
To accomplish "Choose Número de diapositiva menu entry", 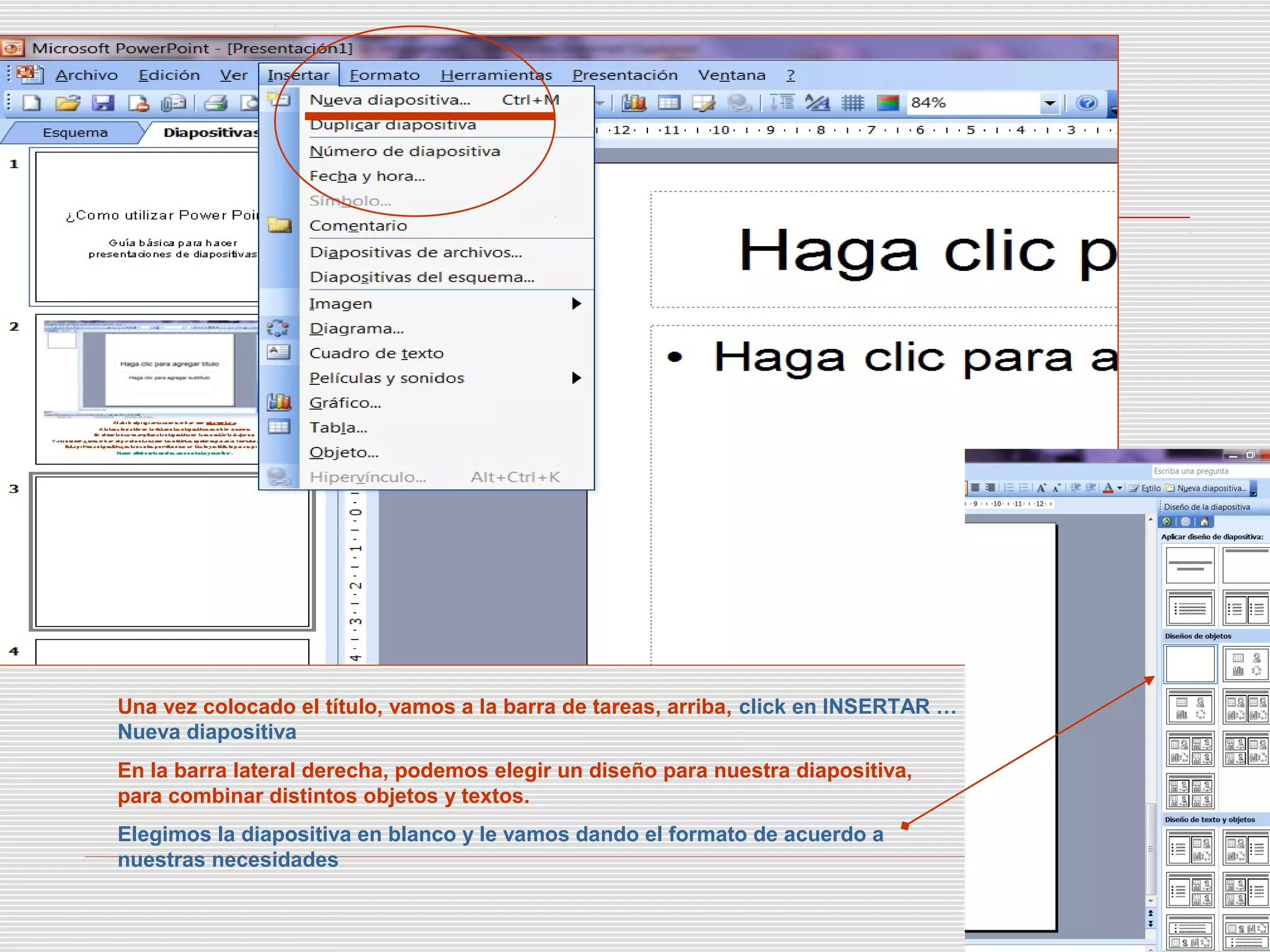I will point(428,151).
